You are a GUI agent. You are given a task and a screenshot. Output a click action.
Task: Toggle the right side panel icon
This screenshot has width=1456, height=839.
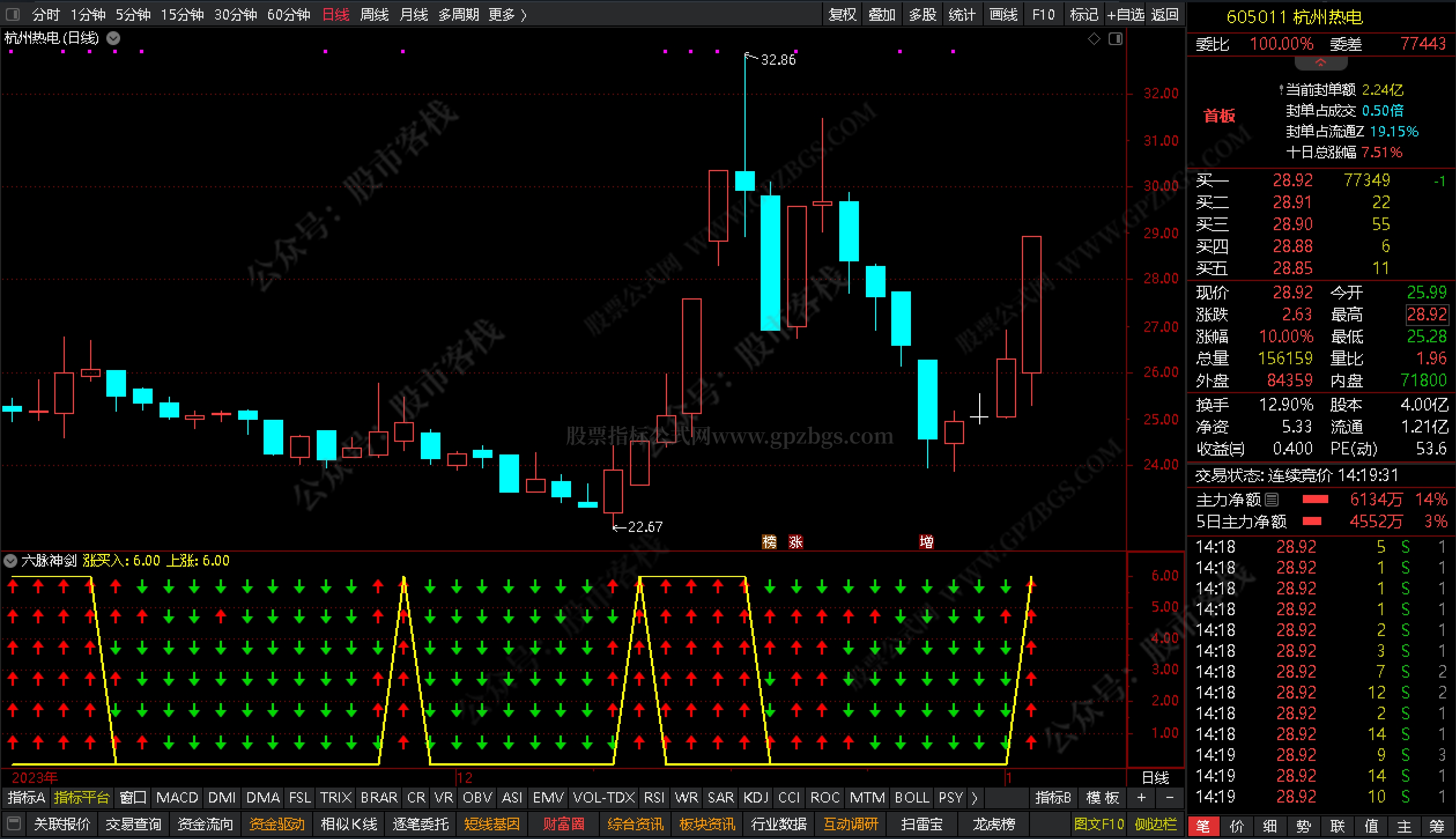[x=1116, y=39]
